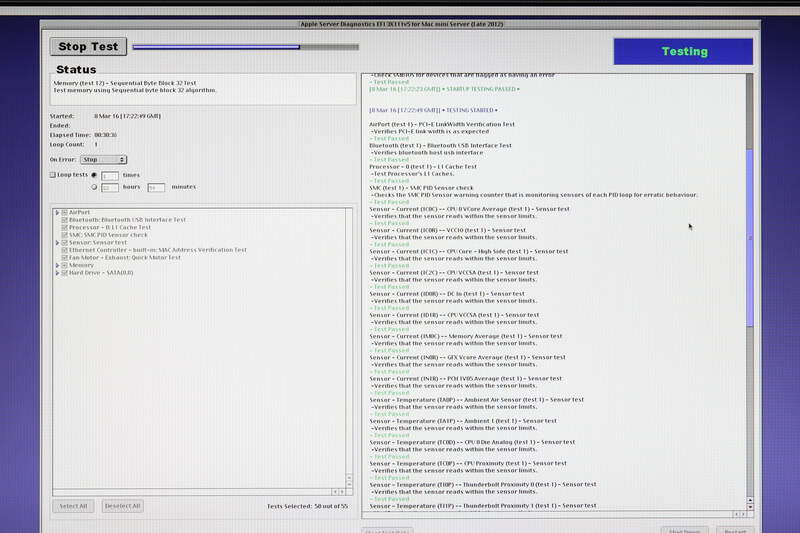The image size is (800, 533).
Task: Uncheck the Bluetooth USB Interface Test
Action: (65, 220)
